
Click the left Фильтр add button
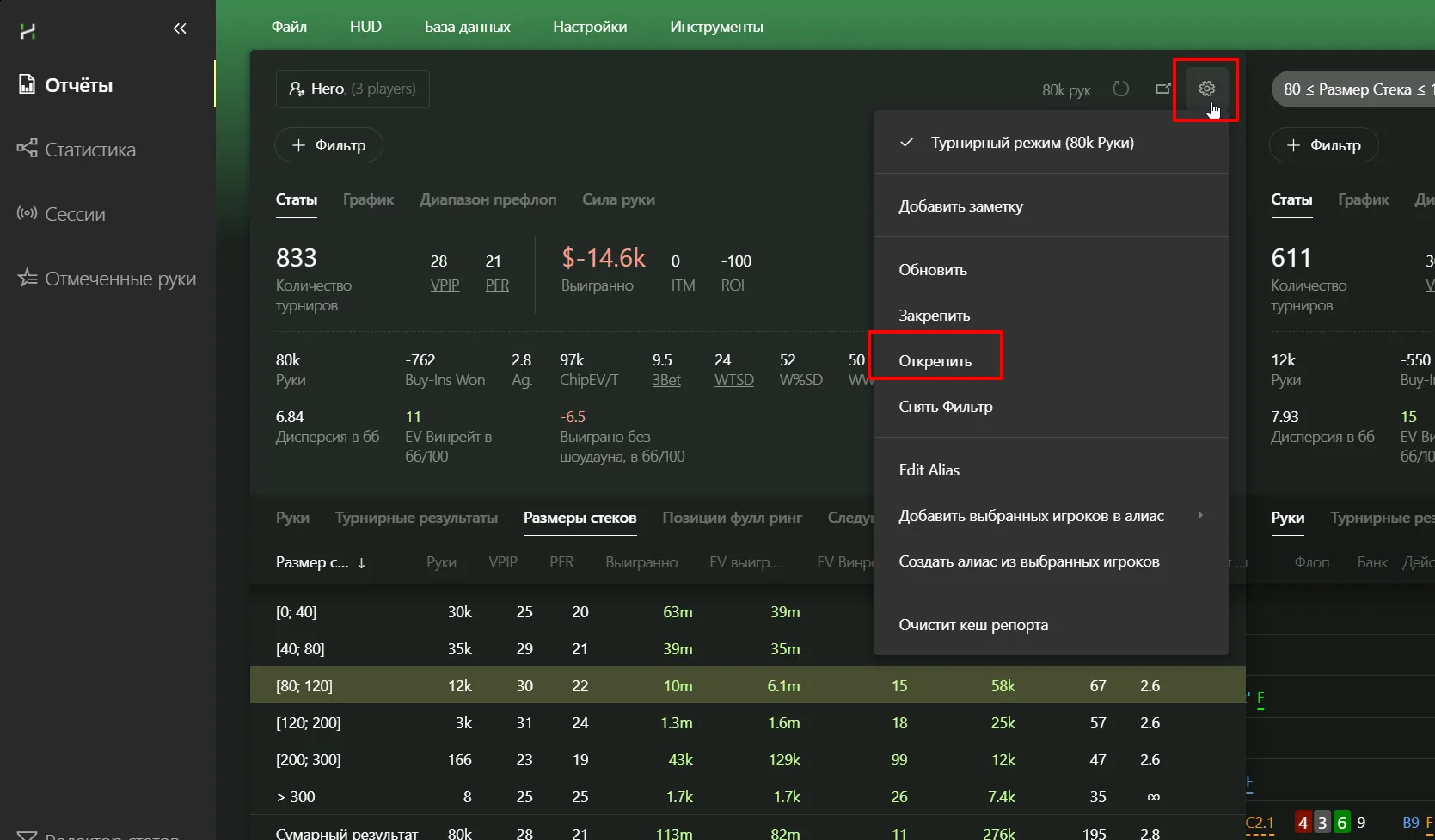click(x=328, y=145)
